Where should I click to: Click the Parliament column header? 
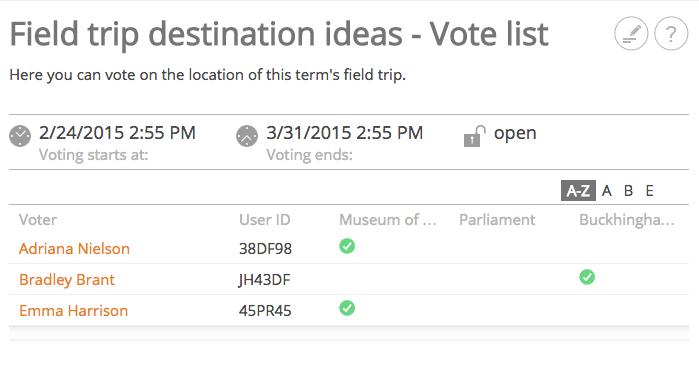(x=497, y=220)
